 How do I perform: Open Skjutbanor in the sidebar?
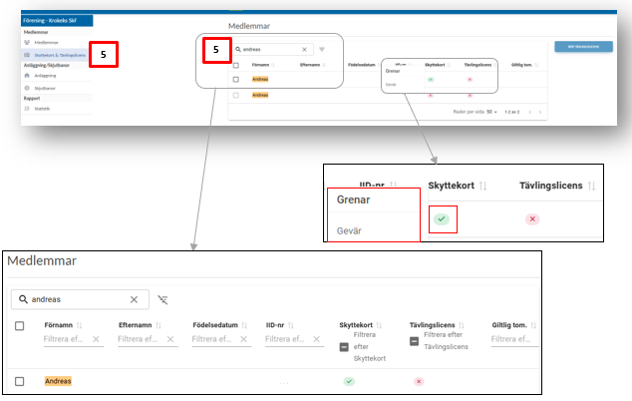tap(45, 88)
